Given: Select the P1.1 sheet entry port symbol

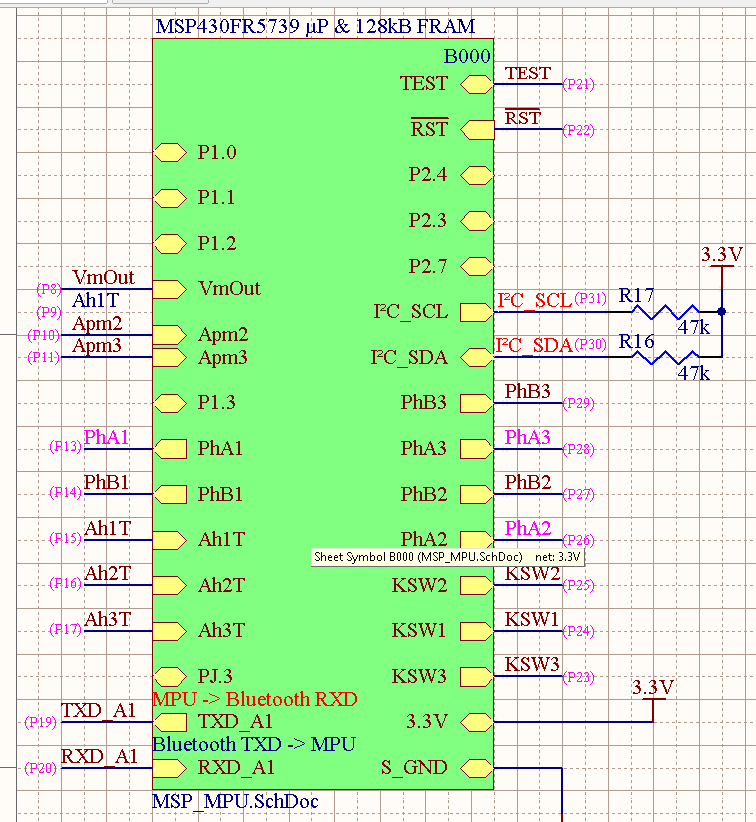Looking at the screenshot, I should 170,198.
